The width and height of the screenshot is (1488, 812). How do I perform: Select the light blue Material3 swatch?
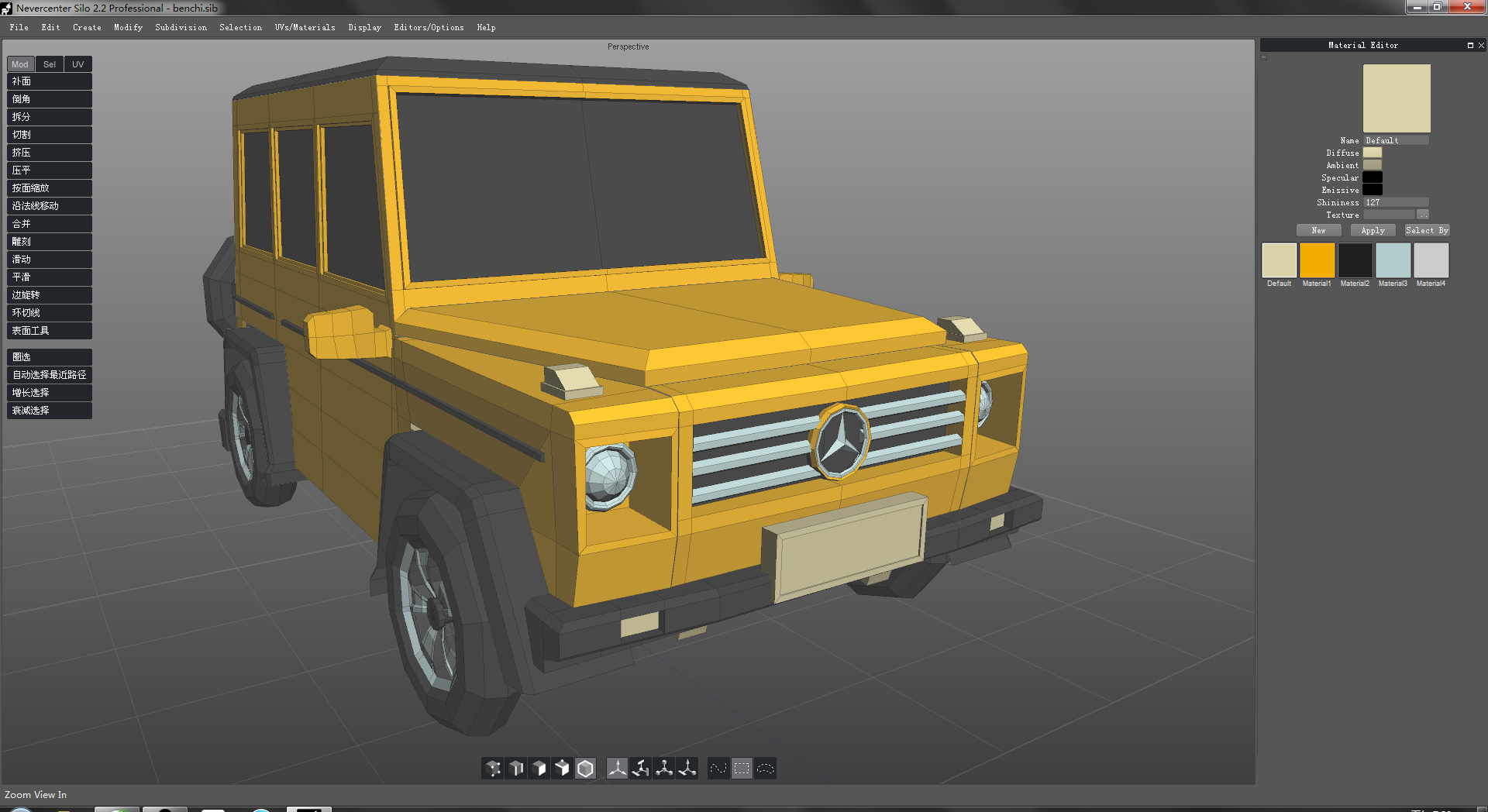point(1393,260)
